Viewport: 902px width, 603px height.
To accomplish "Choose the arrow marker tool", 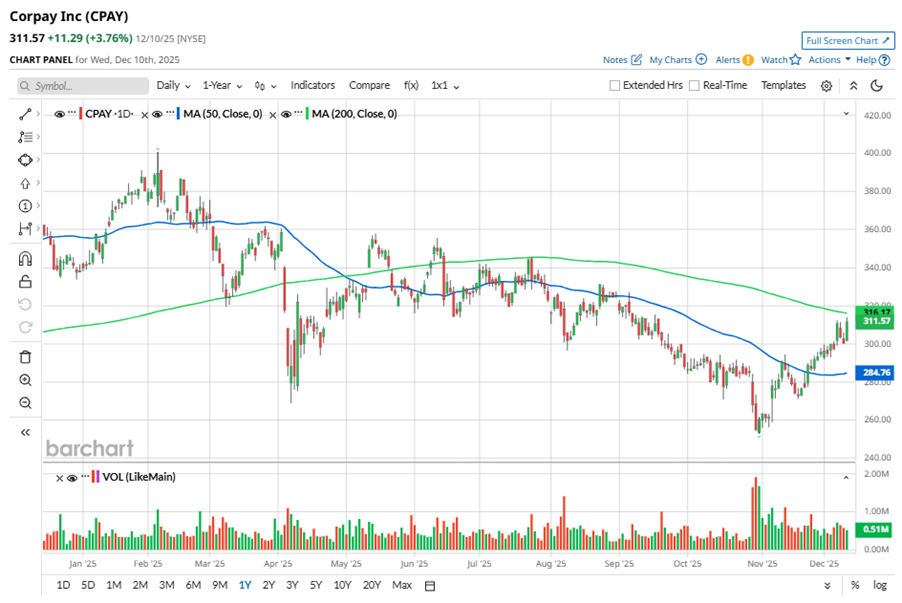I will coord(25,183).
